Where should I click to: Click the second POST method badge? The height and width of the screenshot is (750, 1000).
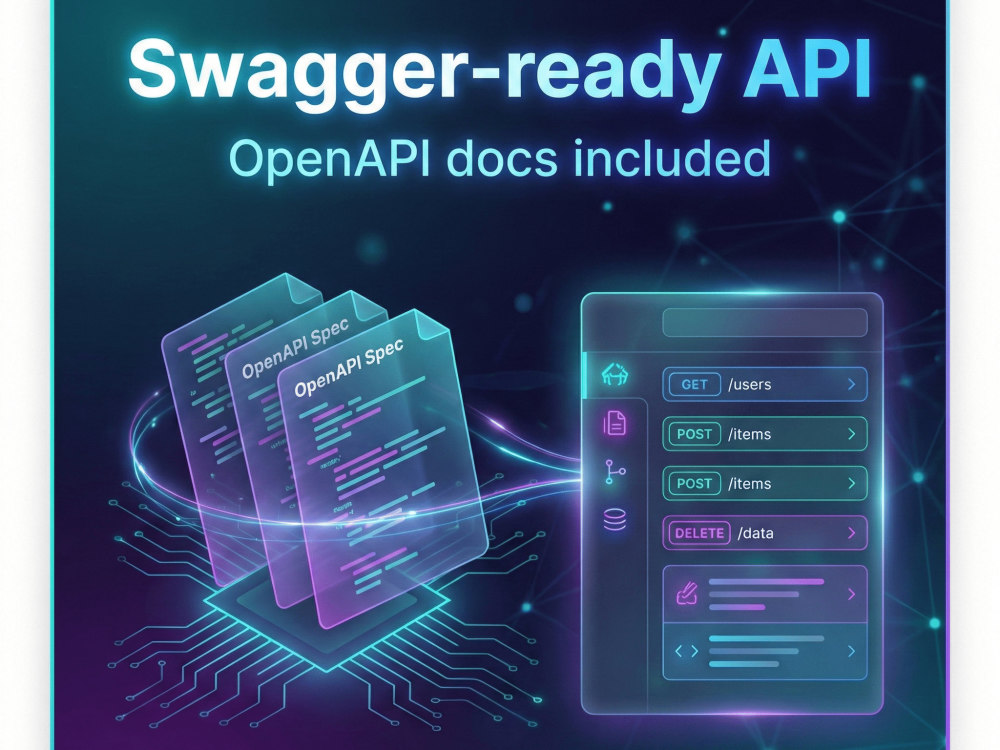tap(695, 483)
